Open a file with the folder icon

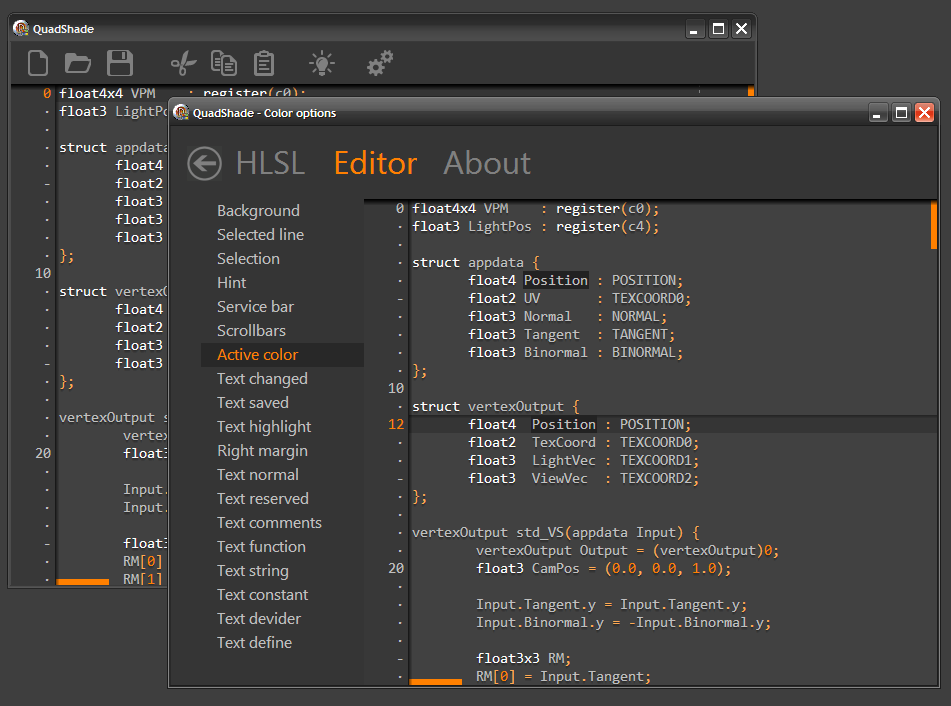click(78, 63)
